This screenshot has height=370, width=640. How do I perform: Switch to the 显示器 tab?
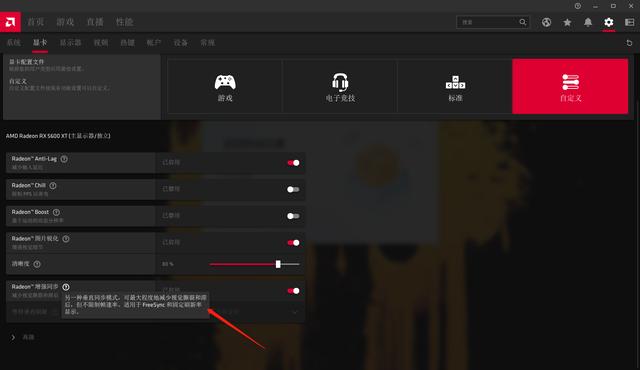coord(70,42)
